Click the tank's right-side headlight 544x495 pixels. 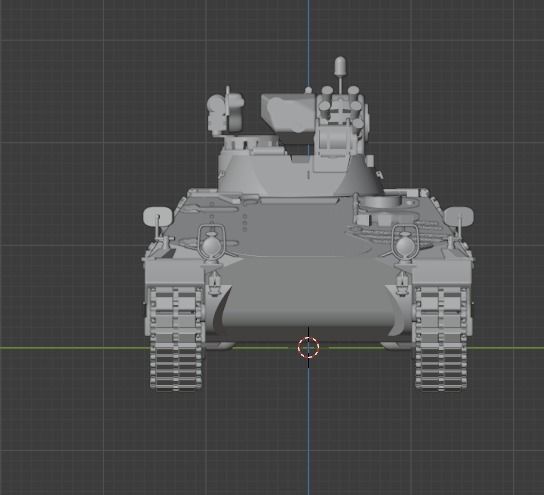click(405, 245)
